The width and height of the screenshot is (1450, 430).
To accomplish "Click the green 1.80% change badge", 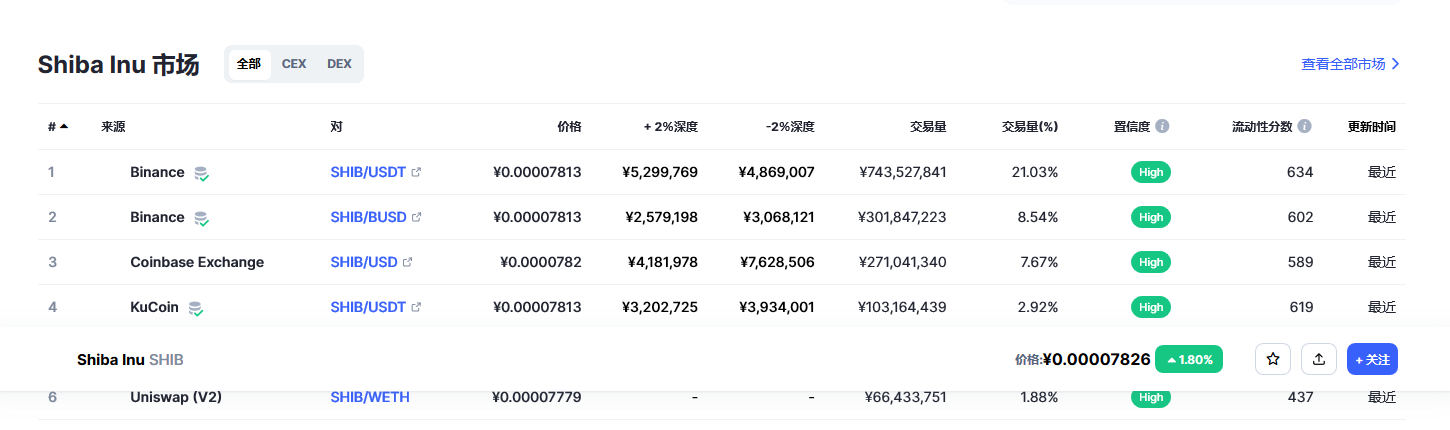I will [x=1189, y=359].
